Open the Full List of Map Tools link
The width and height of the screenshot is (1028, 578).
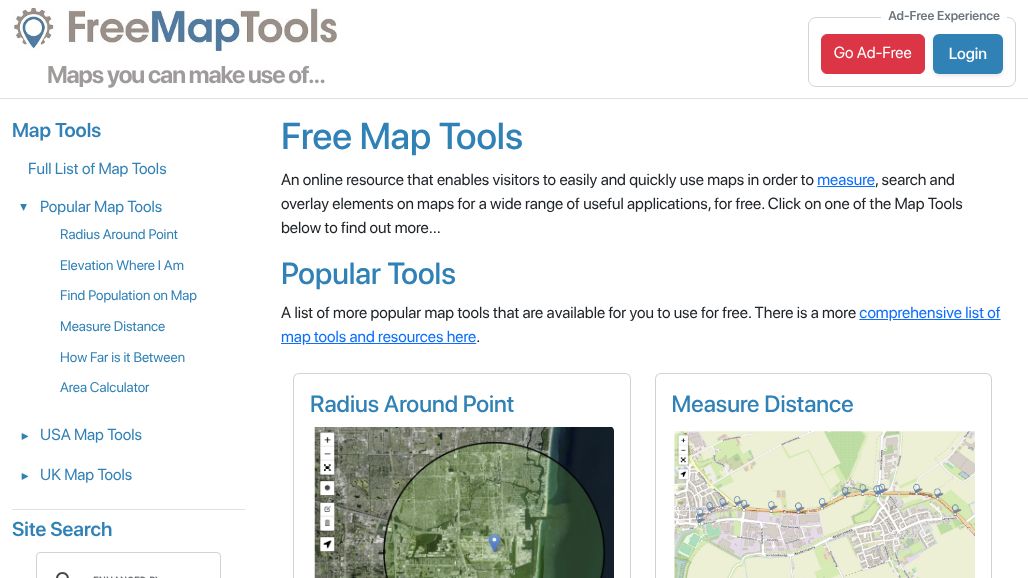pyautogui.click(x=97, y=169)
